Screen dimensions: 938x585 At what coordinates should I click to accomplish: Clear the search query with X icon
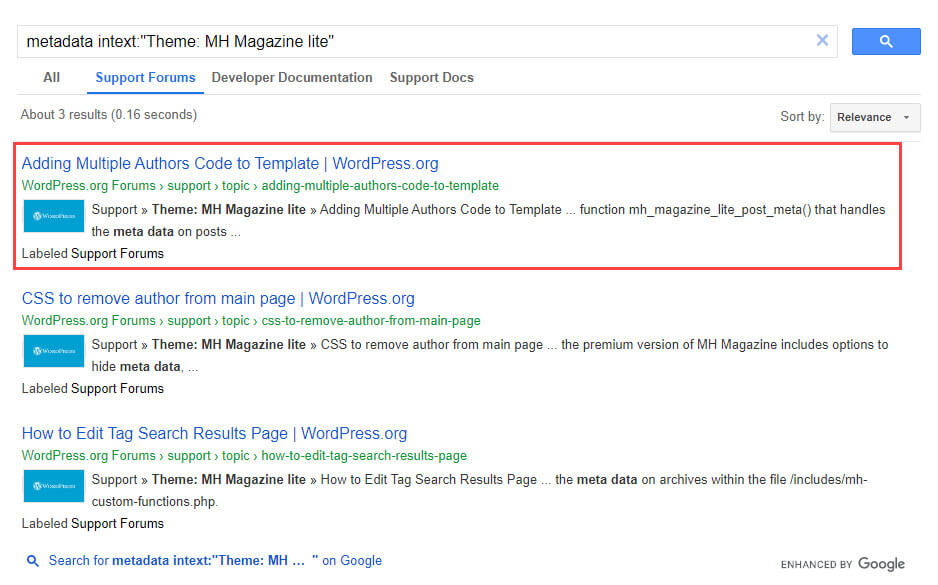click(x=822, y=40)
